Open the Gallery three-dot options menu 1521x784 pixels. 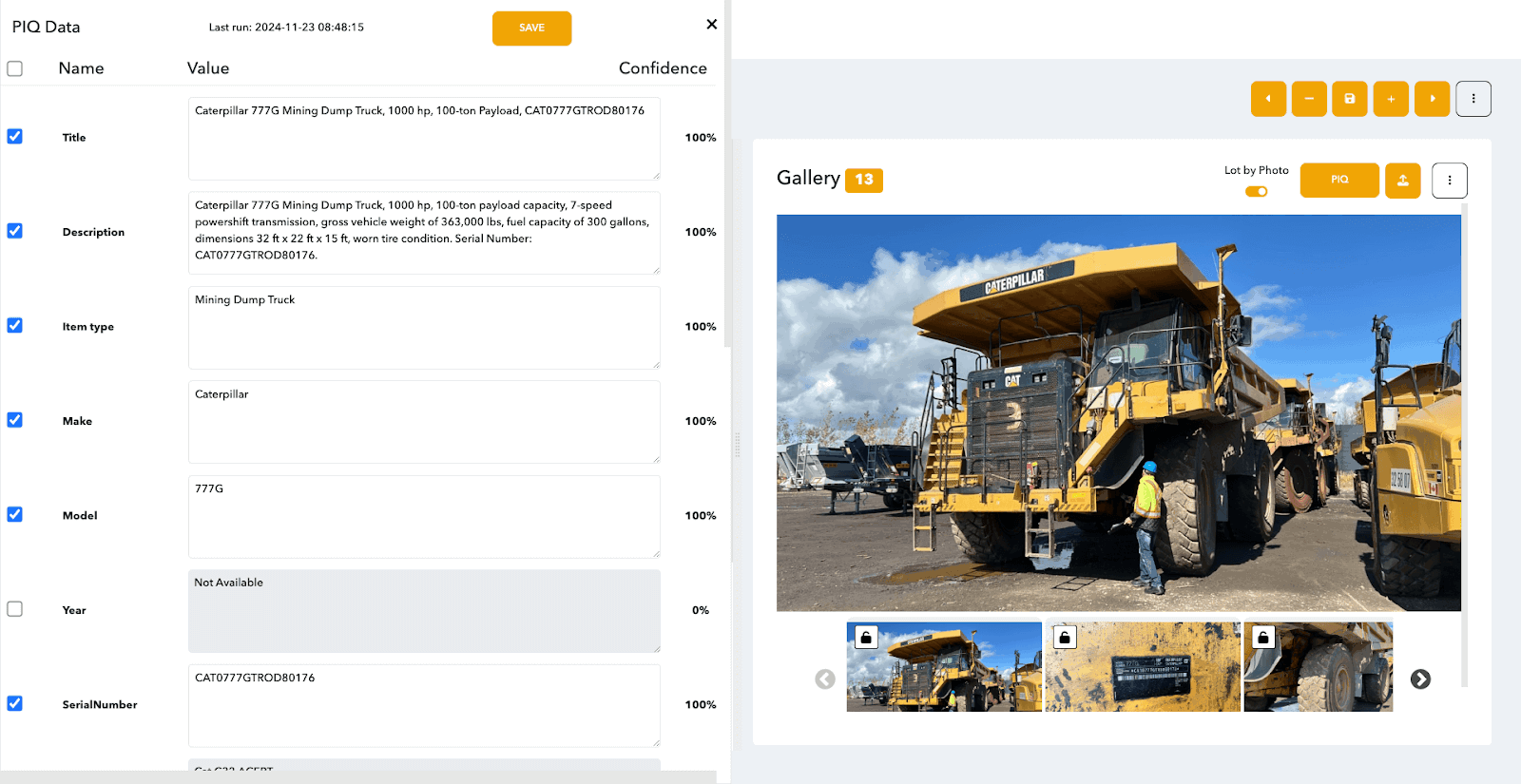(x=1450, y=181)
